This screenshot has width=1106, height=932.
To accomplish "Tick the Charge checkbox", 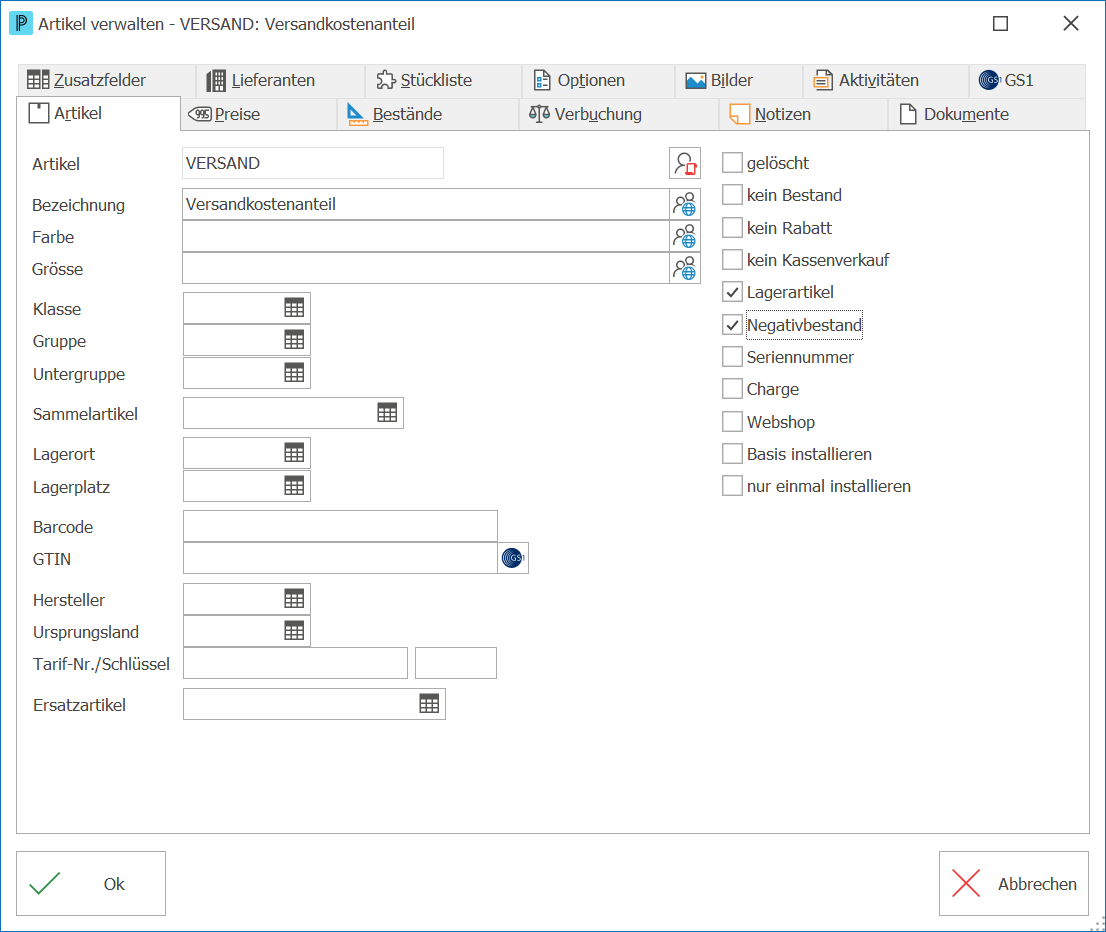I will click(x=732, y=389).
